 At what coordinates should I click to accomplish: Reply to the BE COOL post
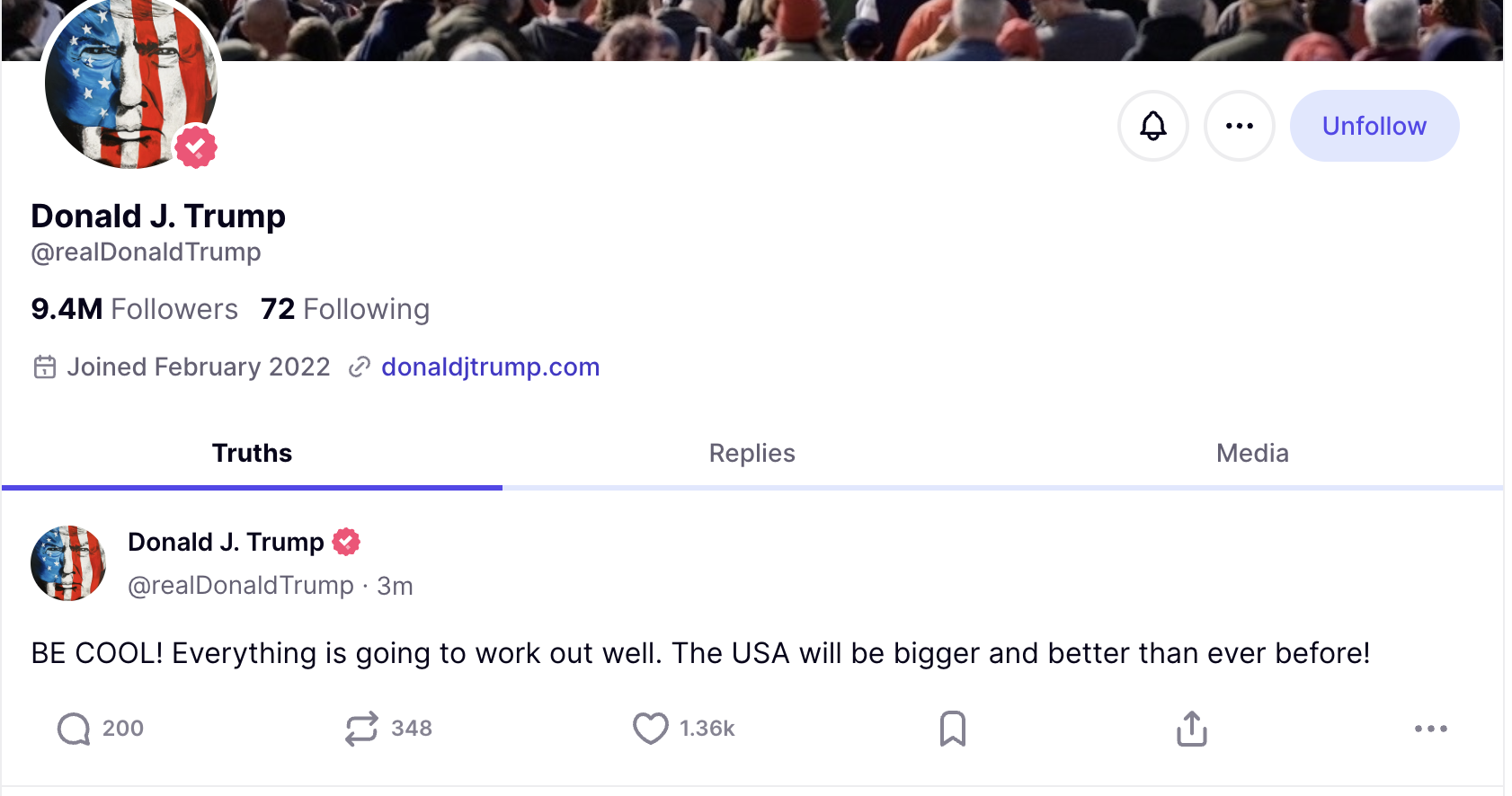[x=74, y=729]
